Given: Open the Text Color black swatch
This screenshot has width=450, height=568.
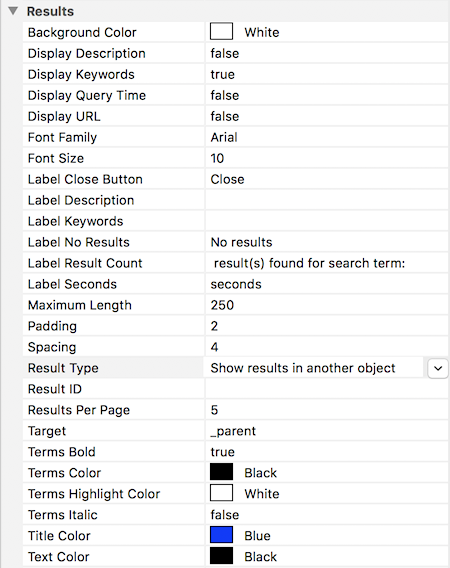Looking at the screenshot, I should click(221, 556).
